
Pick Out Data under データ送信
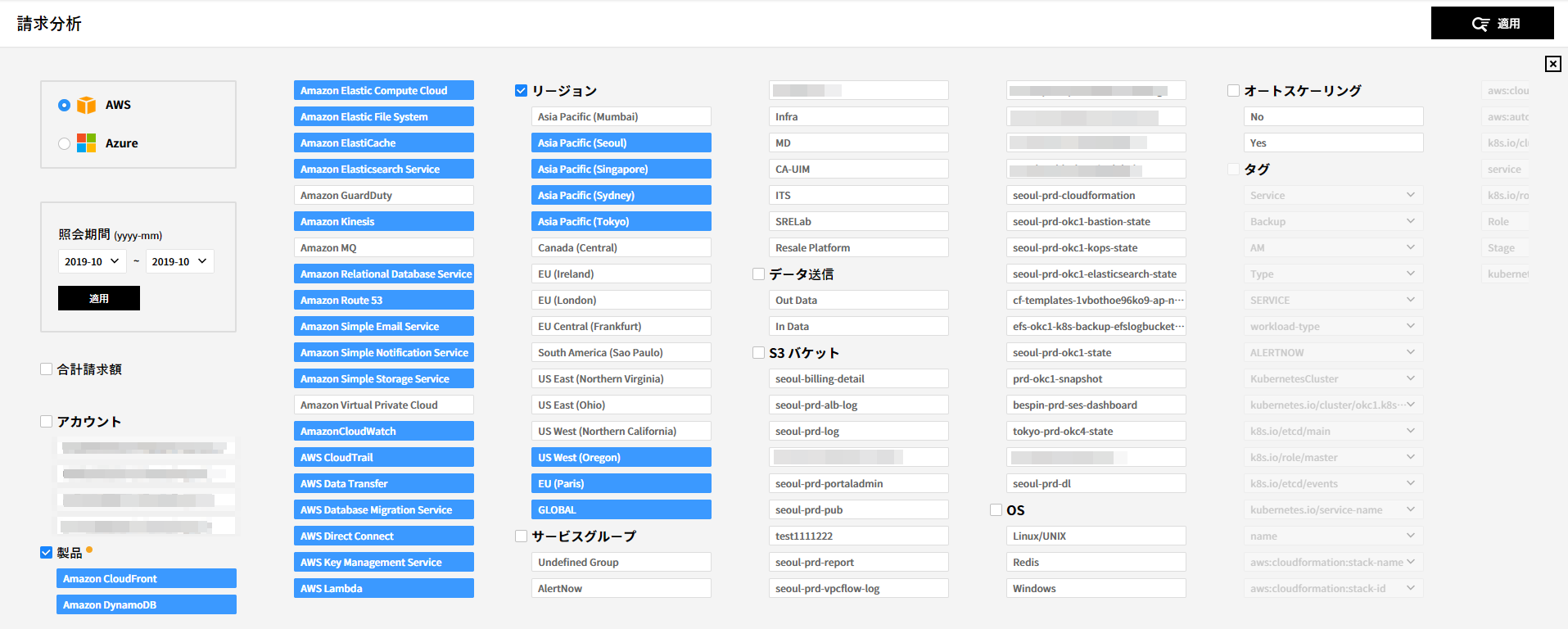pos(858,301)
